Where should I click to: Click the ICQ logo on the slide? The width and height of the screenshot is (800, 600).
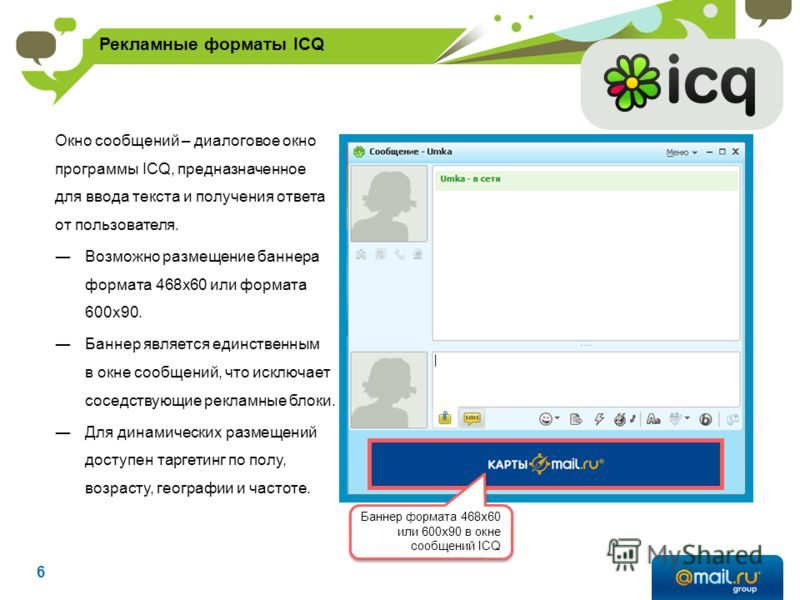681,83
